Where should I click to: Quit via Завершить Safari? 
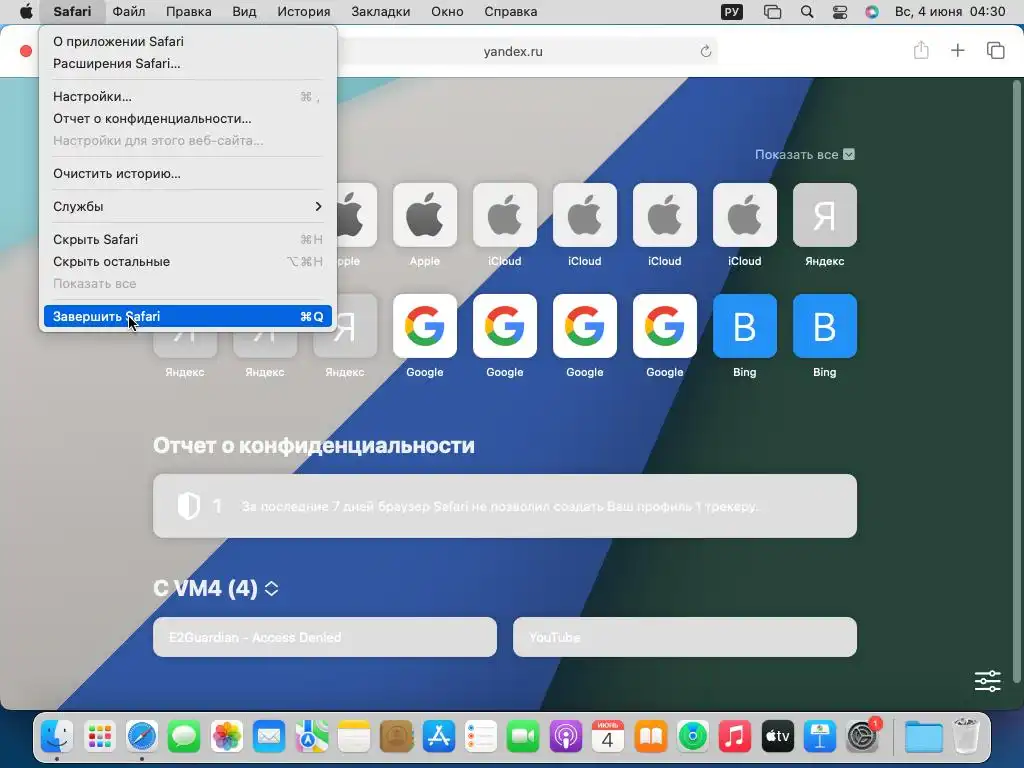coord(188,317)
